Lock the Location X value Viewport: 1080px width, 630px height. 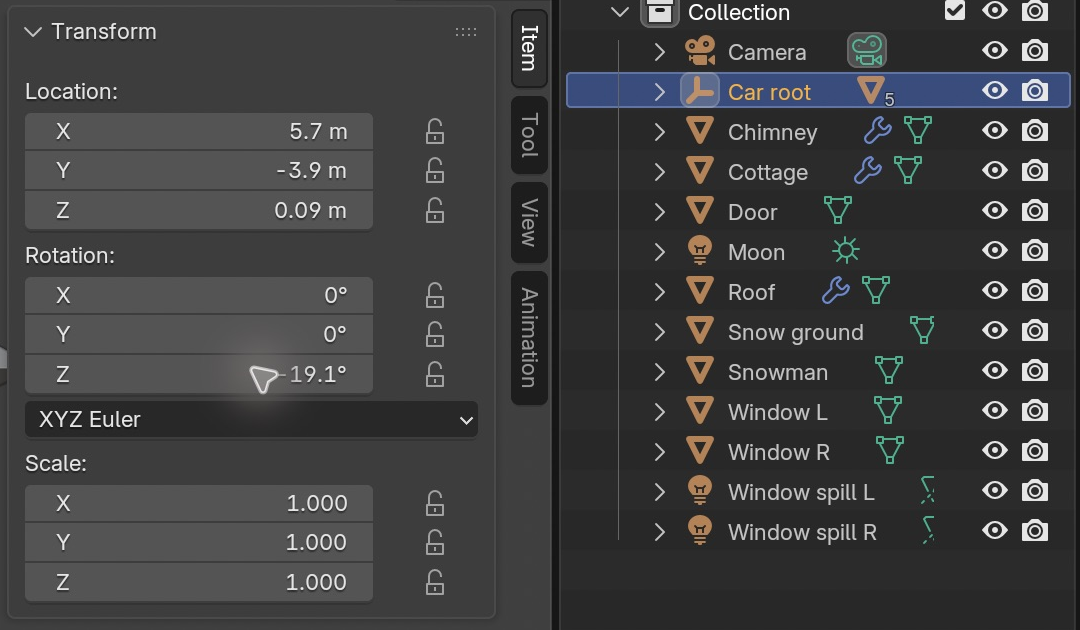coord(435,131)
